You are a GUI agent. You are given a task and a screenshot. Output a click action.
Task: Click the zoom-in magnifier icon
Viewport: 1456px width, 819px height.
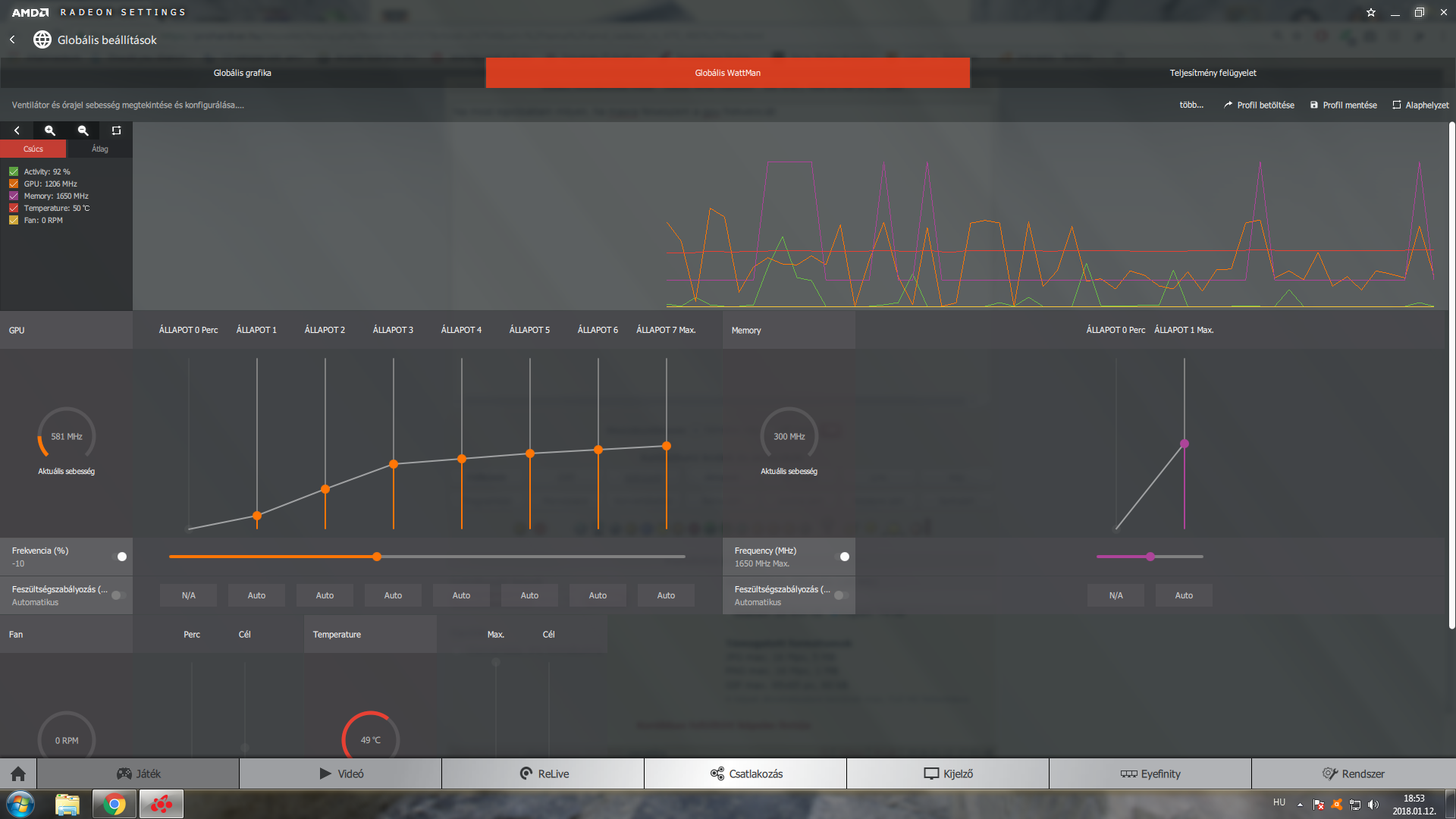tap(50, 130)
